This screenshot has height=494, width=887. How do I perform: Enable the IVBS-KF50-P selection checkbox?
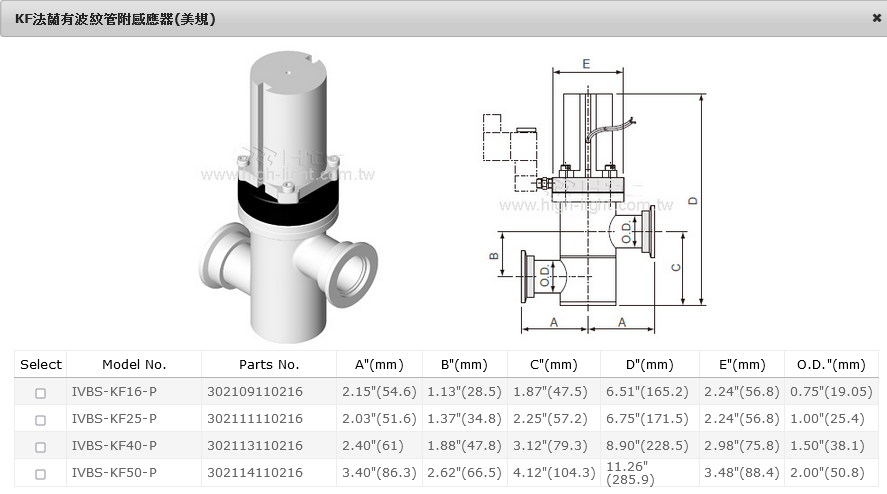(x=41, y=473)
